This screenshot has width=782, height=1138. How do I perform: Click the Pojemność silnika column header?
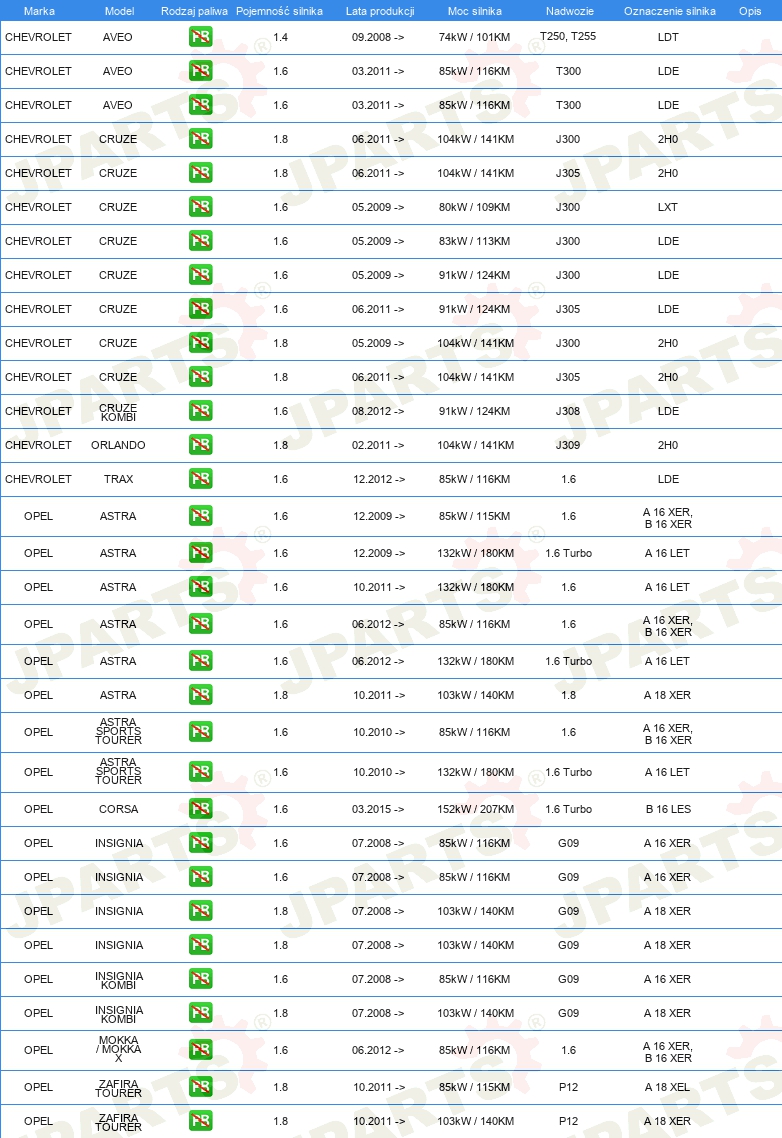click(x=280, y=11)
